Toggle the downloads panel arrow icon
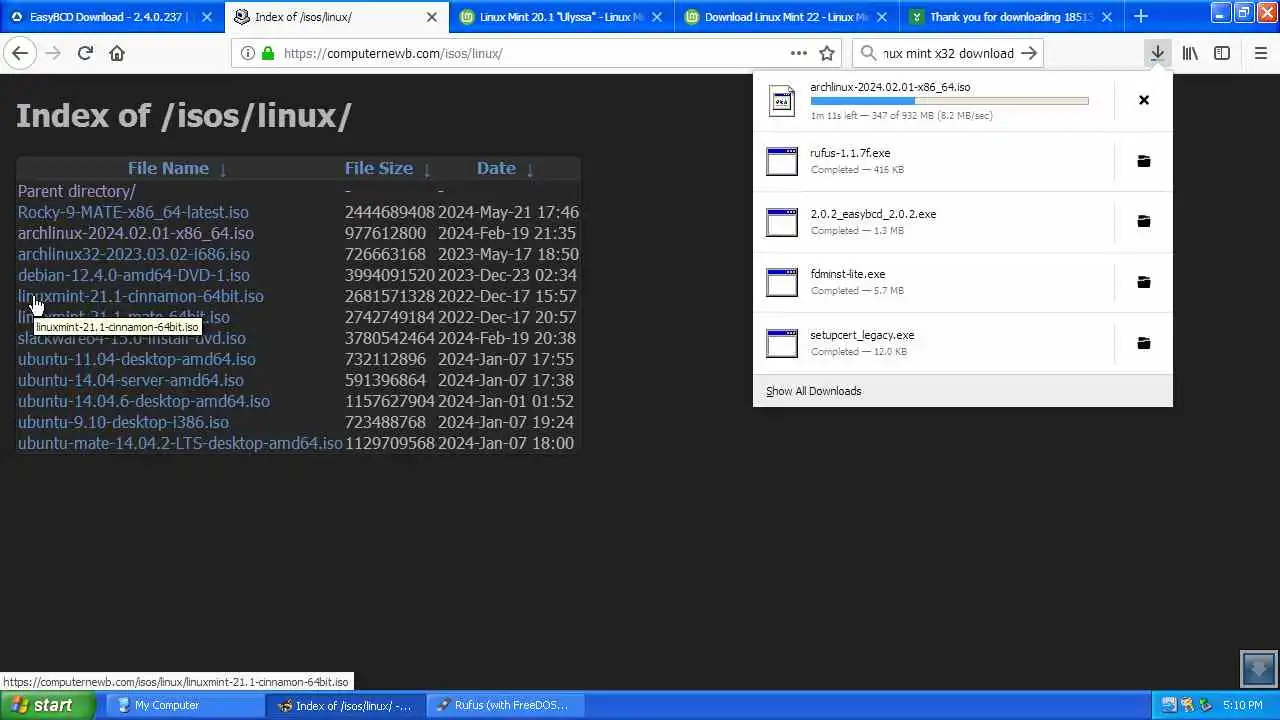The height and width of the screenshot is (720, 1280). tap(1157, 53)
